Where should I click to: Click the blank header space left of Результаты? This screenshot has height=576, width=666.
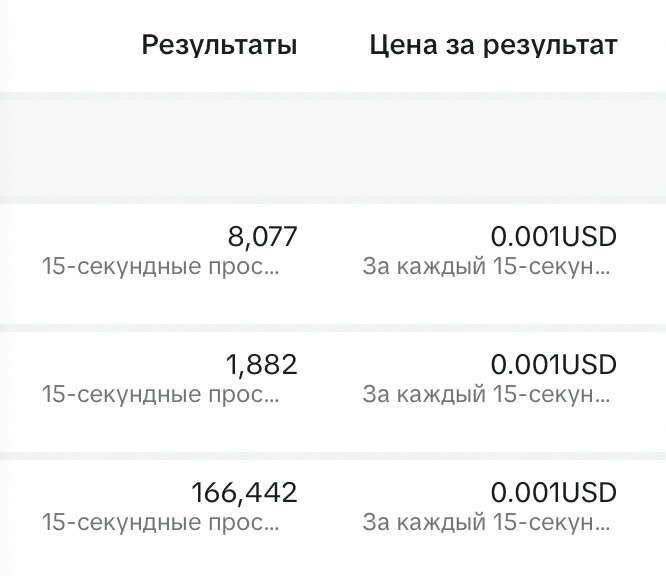(x=60, y=45)
